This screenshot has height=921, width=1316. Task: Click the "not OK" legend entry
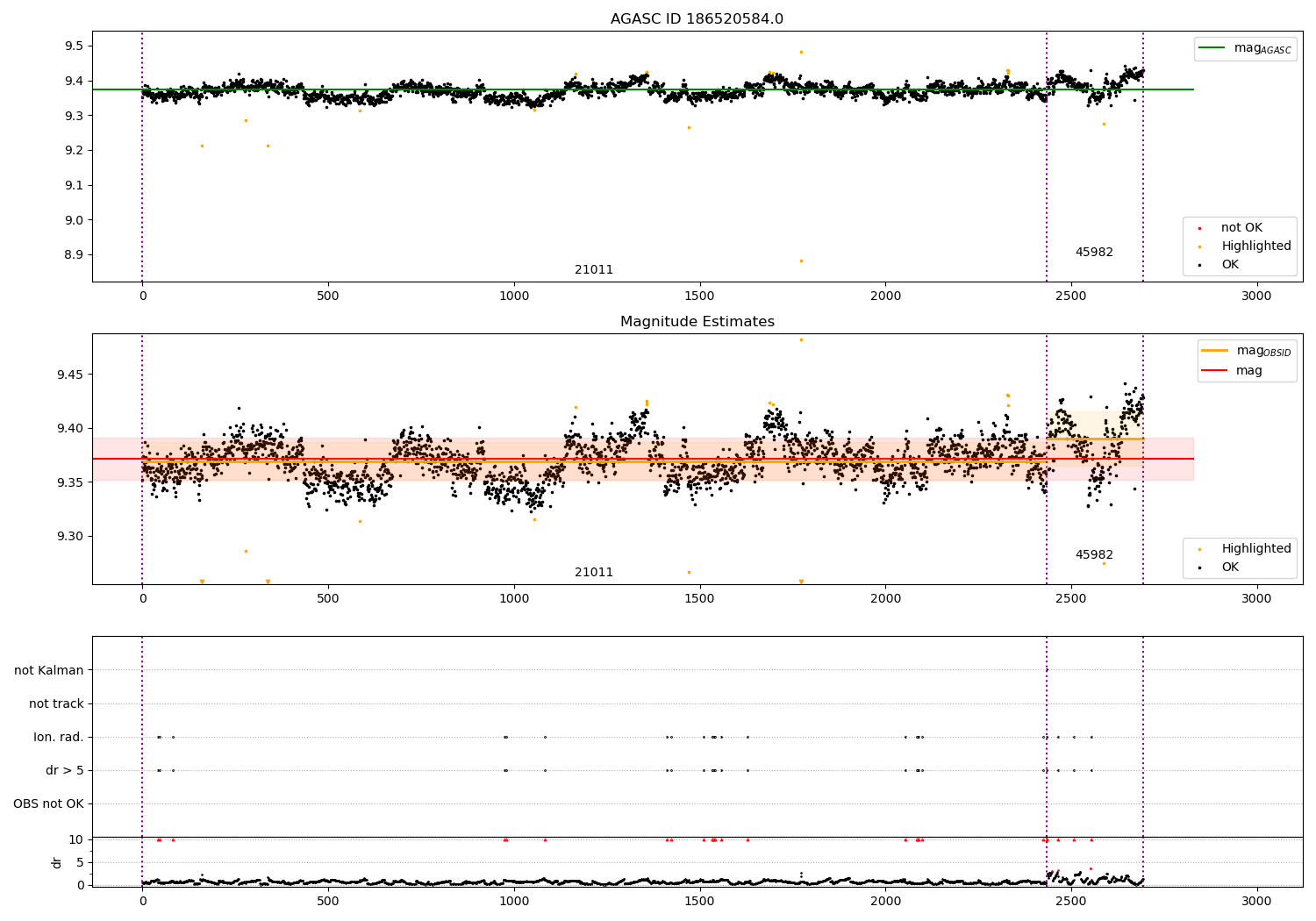[x=1241, y=228]
